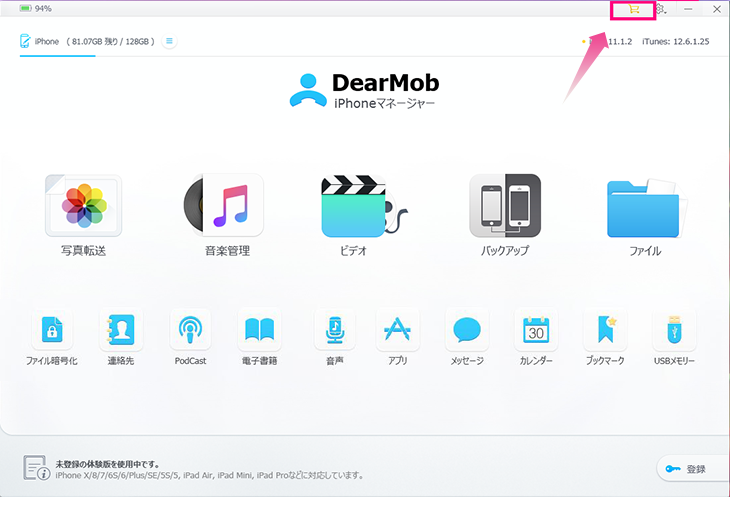Open 音楽管理 music manager
The image size is (730, 510).
pos(224,205)
